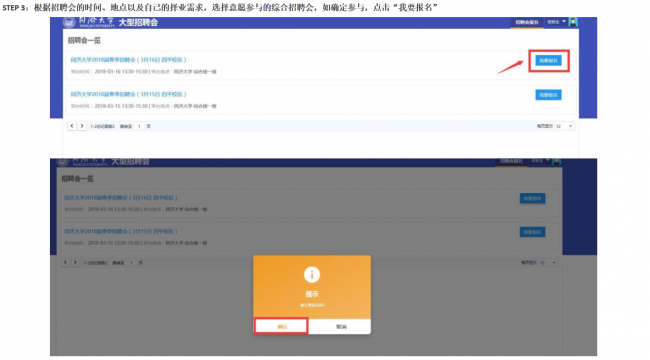Click 我要报名 for the 3月16日 fair, upper screenshot
The width and height of the screenshot is (650, 360).
[x=548, y=61]
